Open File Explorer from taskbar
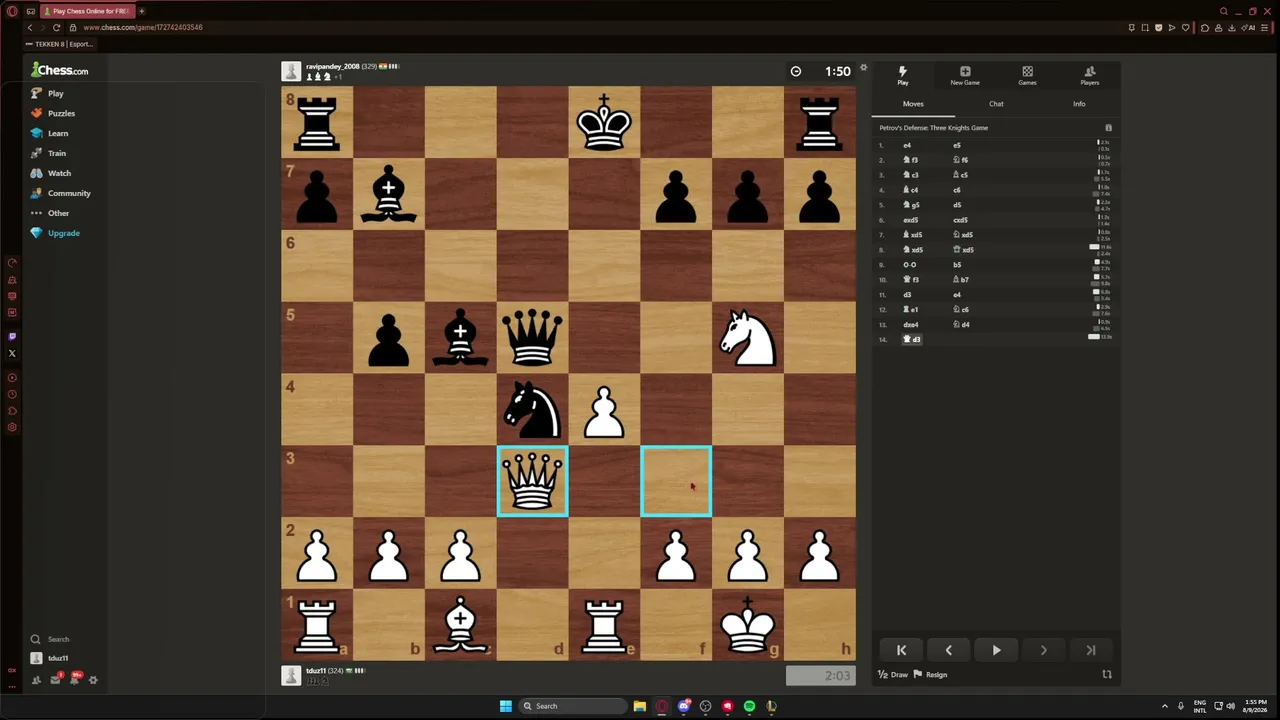 click(640, 706)
